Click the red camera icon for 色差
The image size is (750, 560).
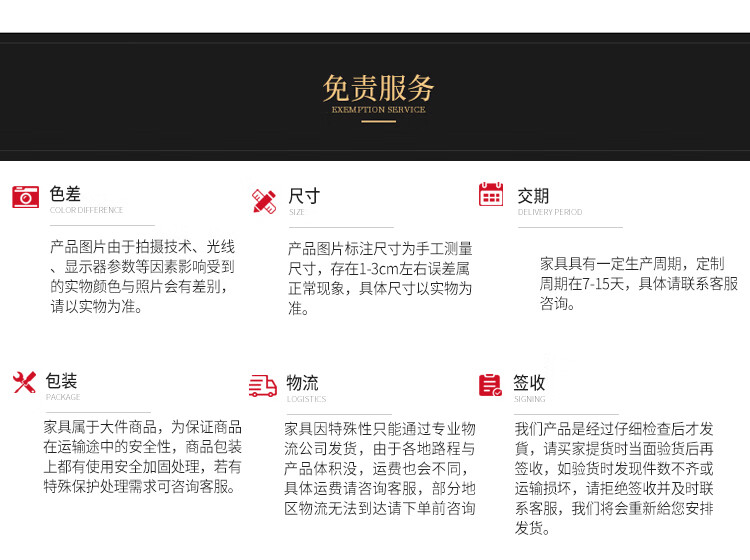[25, 197]
